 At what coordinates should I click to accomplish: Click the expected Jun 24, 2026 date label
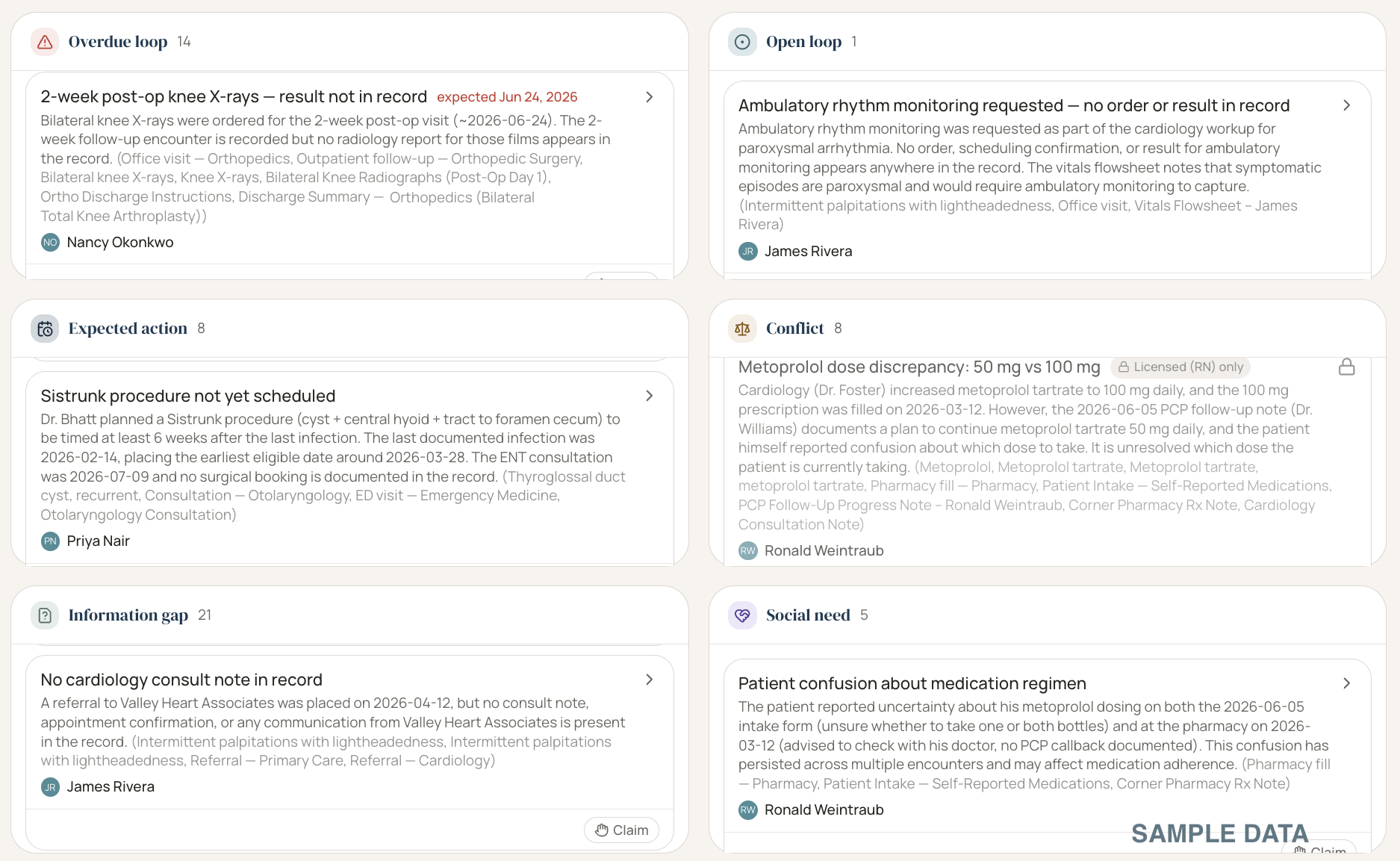pyautogui.click(x=507, y=97)
